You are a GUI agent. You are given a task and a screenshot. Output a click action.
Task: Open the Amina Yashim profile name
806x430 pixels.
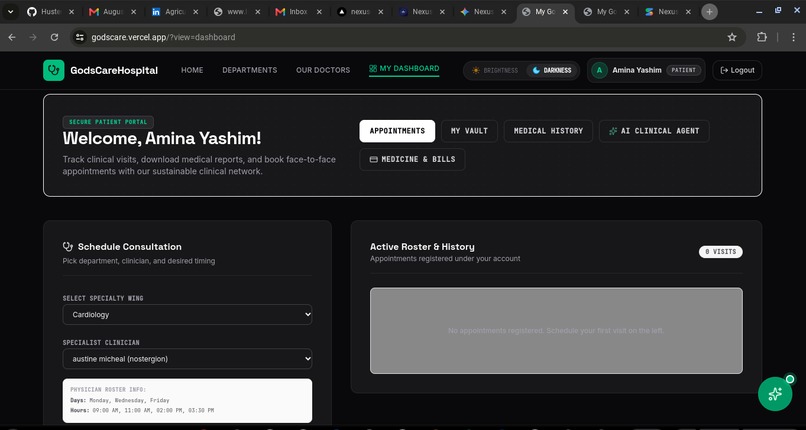coord(637,70)
